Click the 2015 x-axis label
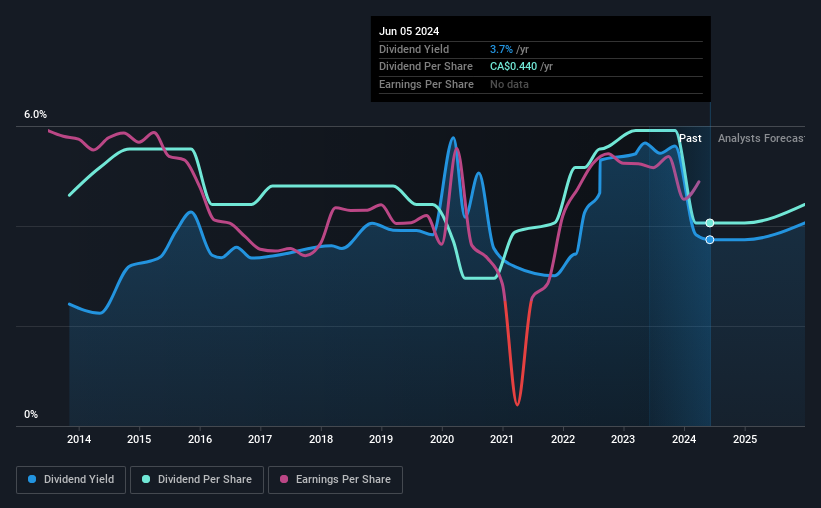The width and height of the screenshot is (821, 508). [139, 439]
